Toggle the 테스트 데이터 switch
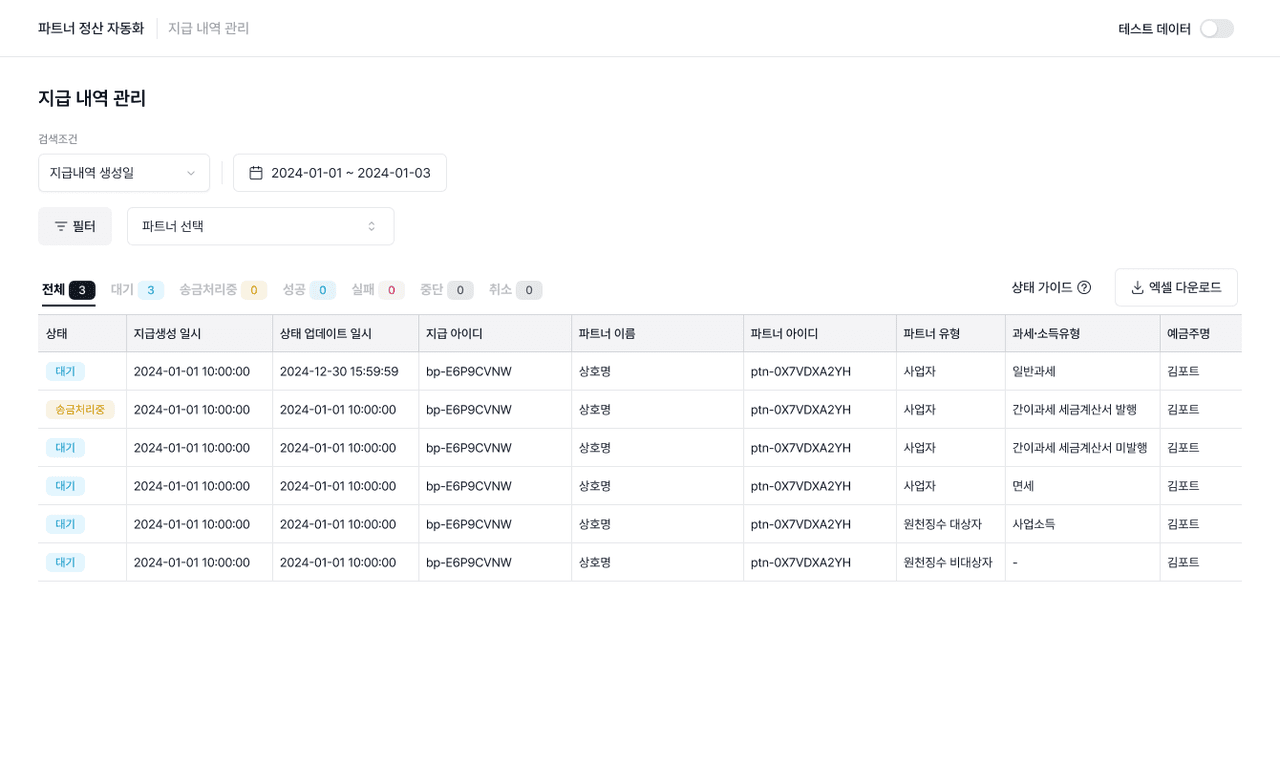Screen dimensions: 1280x783 pos(1216,29)
